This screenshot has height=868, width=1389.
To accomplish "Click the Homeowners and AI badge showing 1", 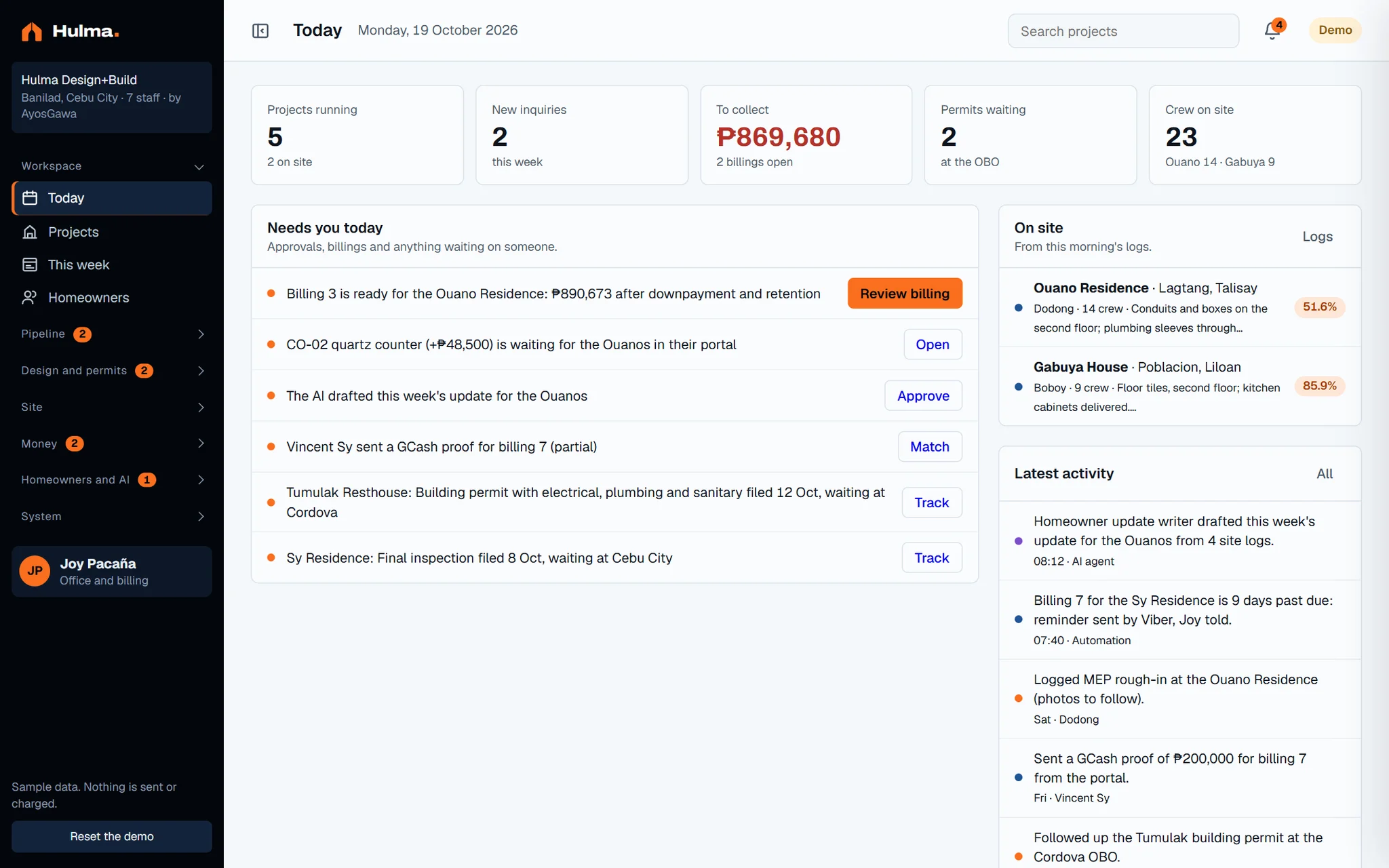I will [147, 479].
